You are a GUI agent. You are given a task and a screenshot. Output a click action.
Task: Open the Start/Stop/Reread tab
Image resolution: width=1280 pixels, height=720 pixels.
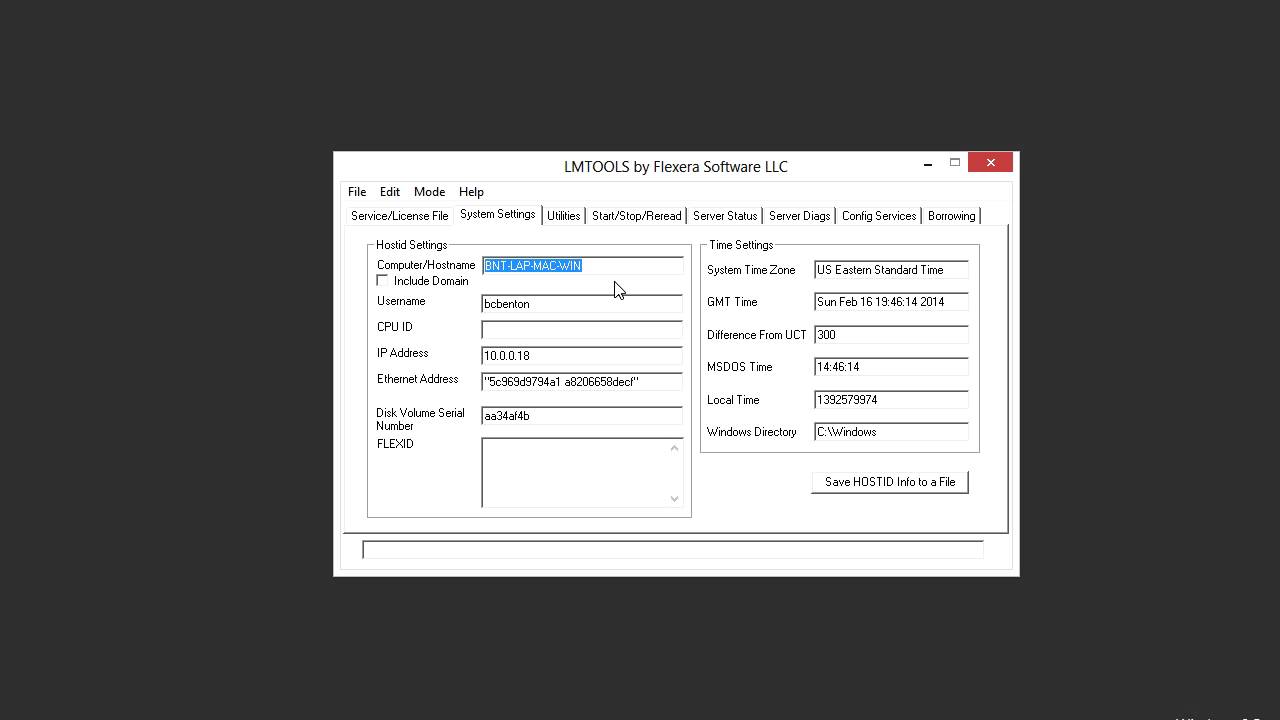(x=636, y=216)
